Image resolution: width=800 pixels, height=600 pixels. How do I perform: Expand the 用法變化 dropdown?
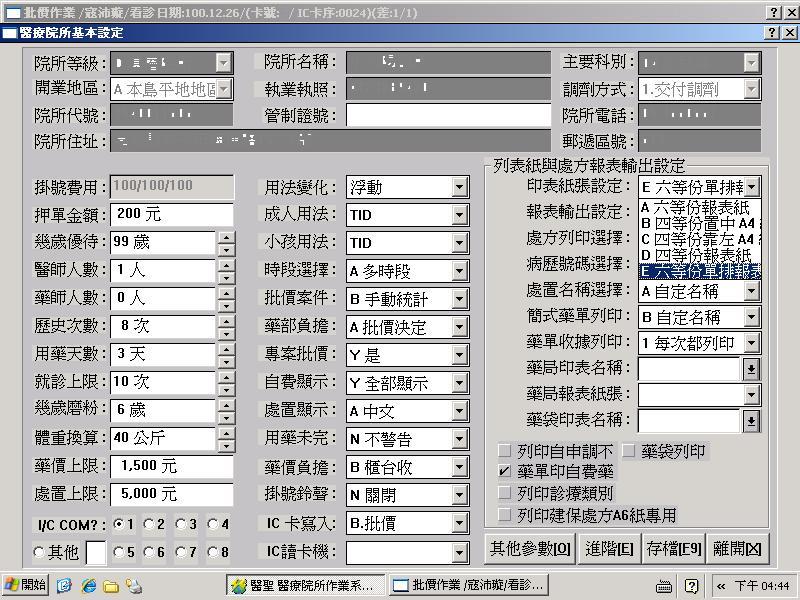click(x=459, y=188)
